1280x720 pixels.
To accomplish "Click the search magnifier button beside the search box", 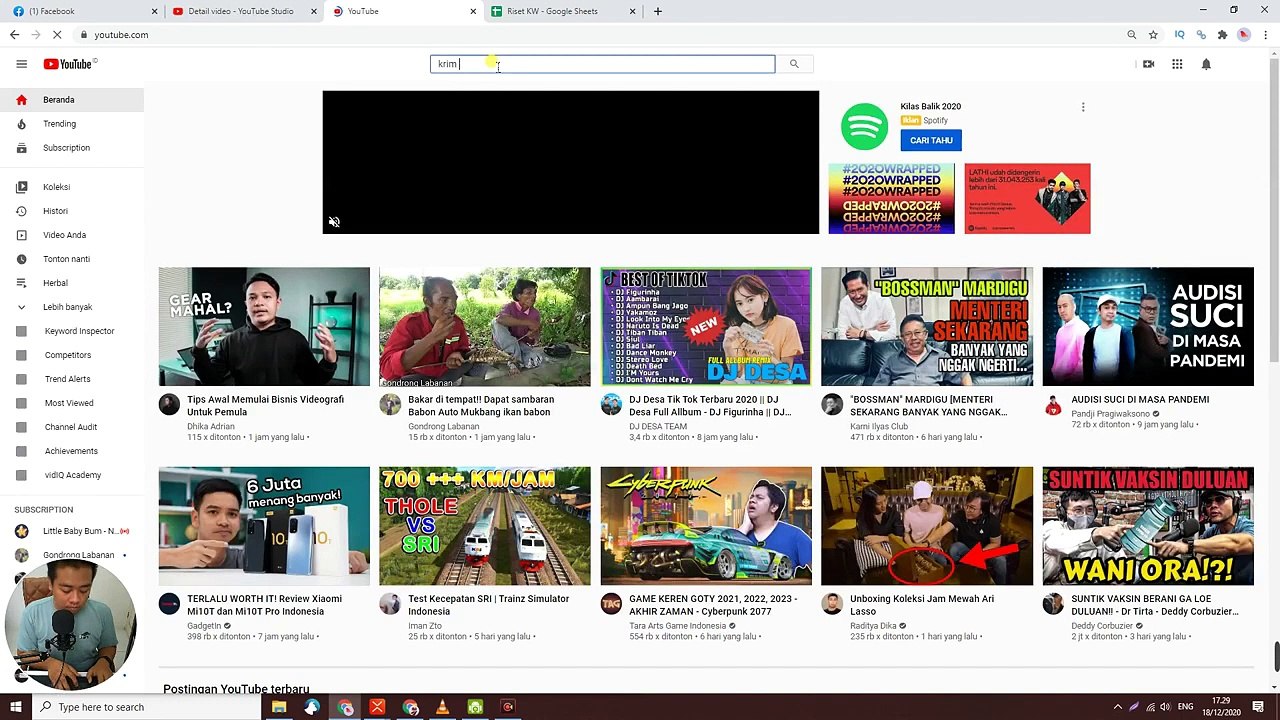I will click(x=794, y=64).
